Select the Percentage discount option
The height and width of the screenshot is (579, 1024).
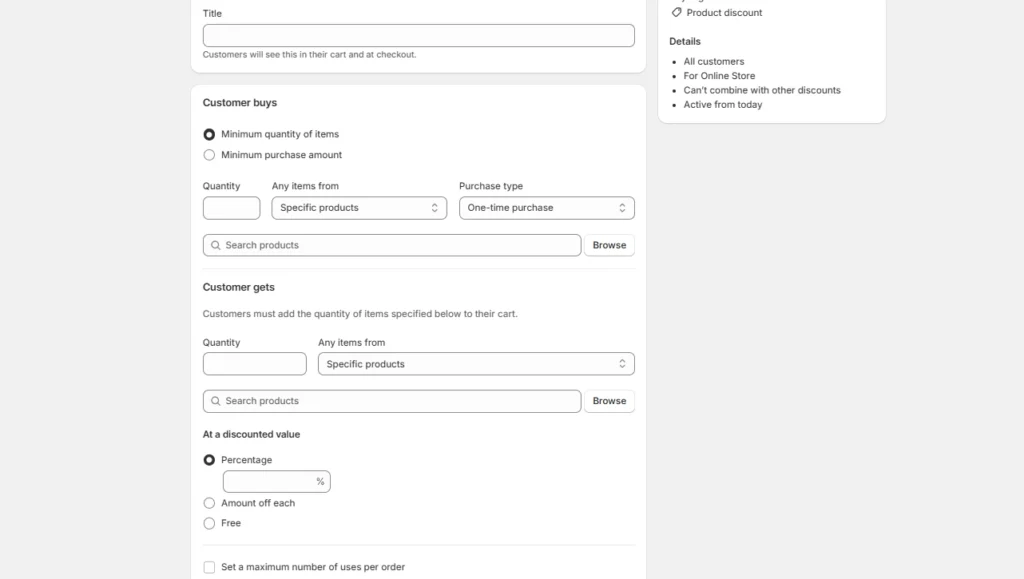[209, 460]
